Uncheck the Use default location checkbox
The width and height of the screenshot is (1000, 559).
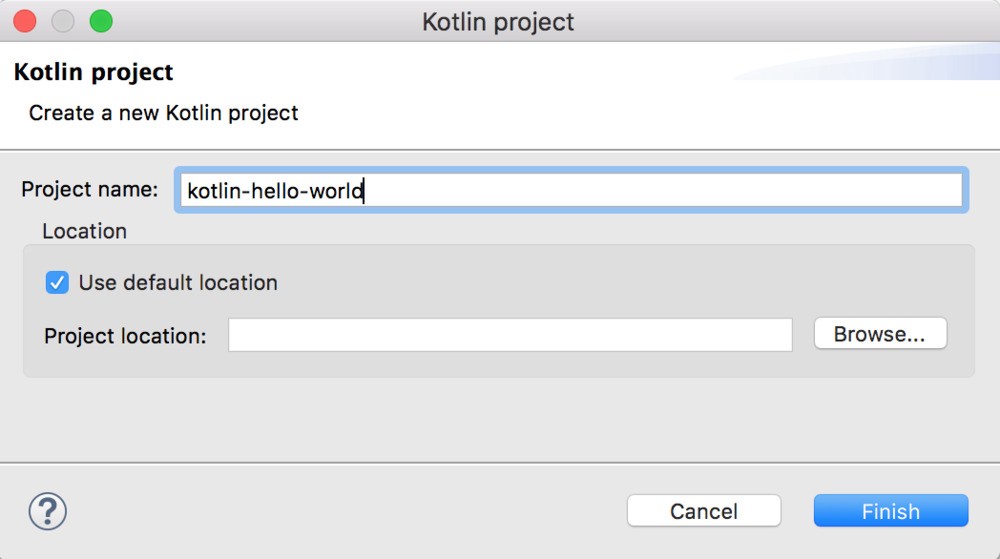tap(57, 283)
